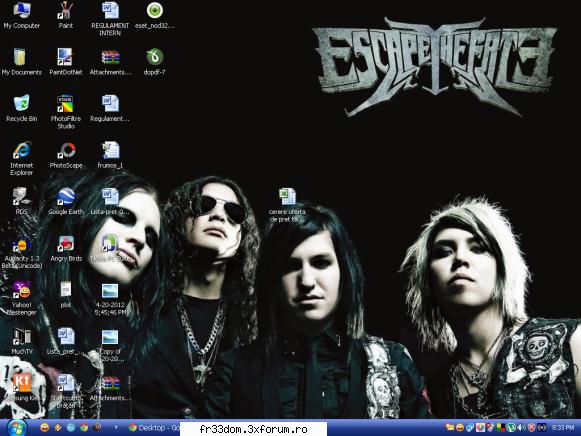
Task: Switch to the Desktop Chrome taskbar window
Action: 153,428
